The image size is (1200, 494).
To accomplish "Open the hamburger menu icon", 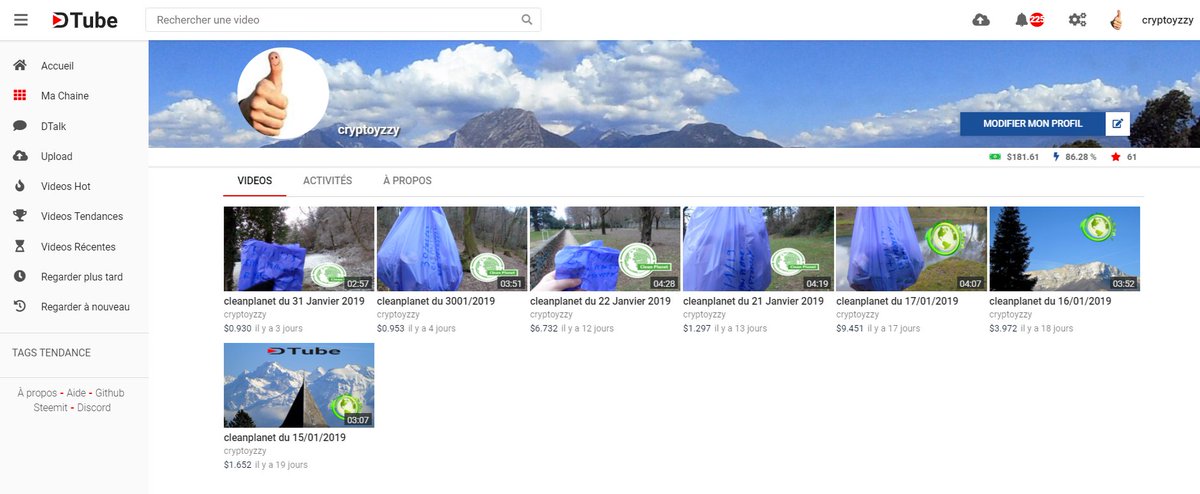I will [x=21, y=20].
